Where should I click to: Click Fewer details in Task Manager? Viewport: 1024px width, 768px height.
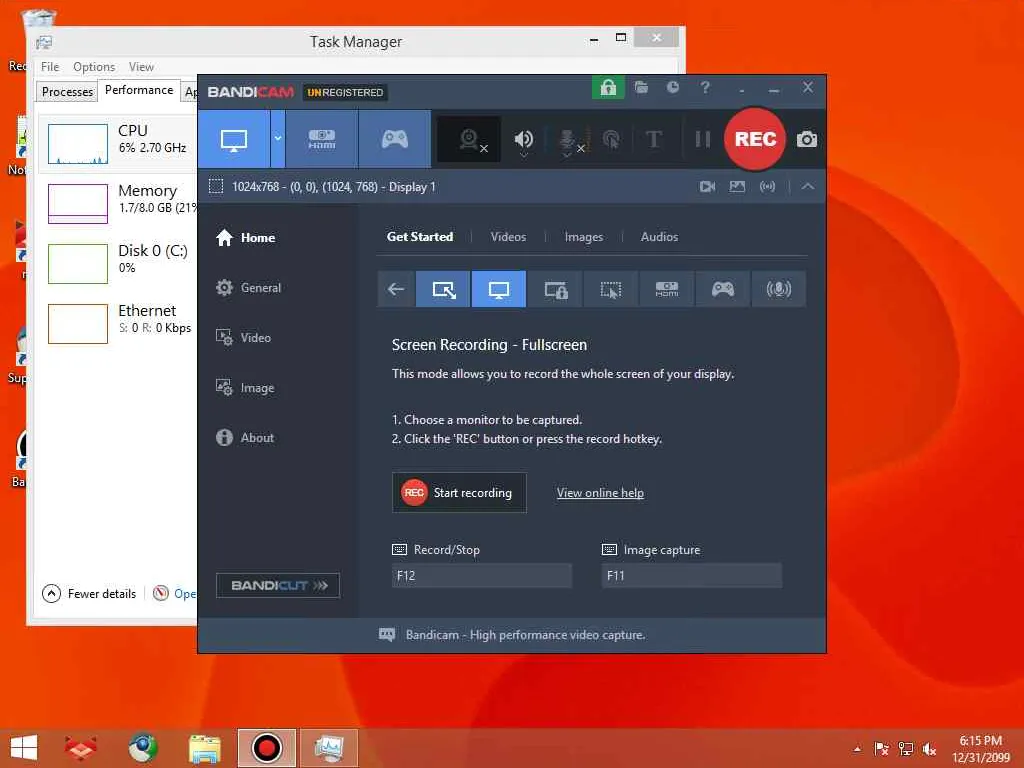point(89,594)
